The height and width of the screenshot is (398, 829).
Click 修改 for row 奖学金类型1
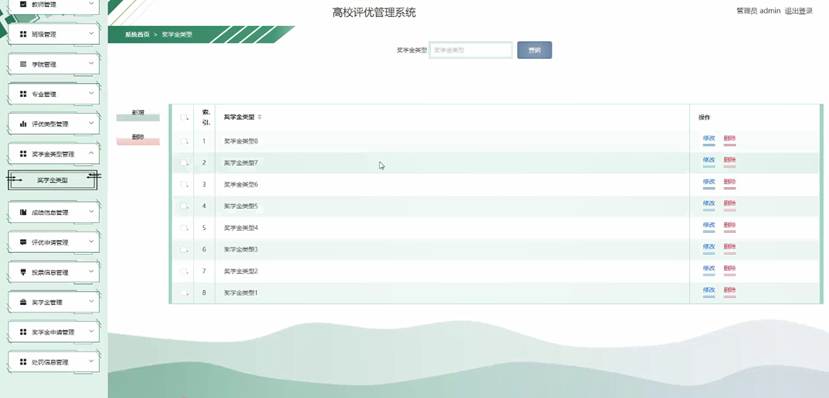tap(708, 291)
